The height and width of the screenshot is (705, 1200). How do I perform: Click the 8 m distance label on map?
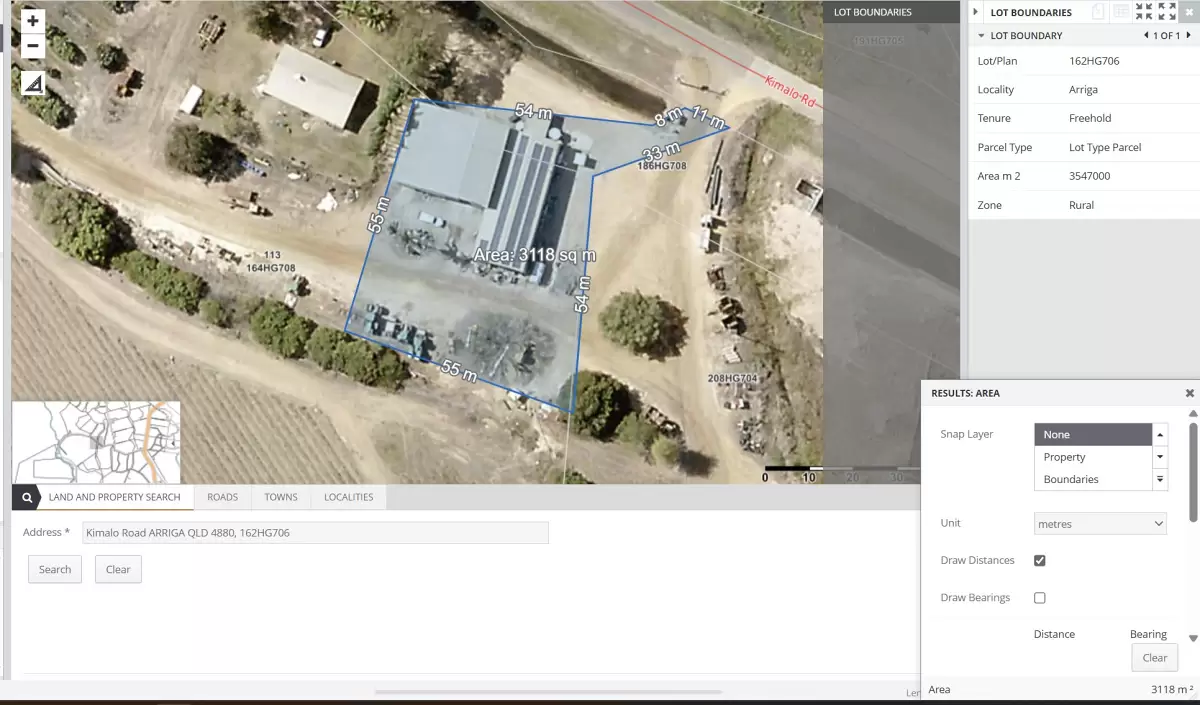pyautogui.click(x=668, y=117)
